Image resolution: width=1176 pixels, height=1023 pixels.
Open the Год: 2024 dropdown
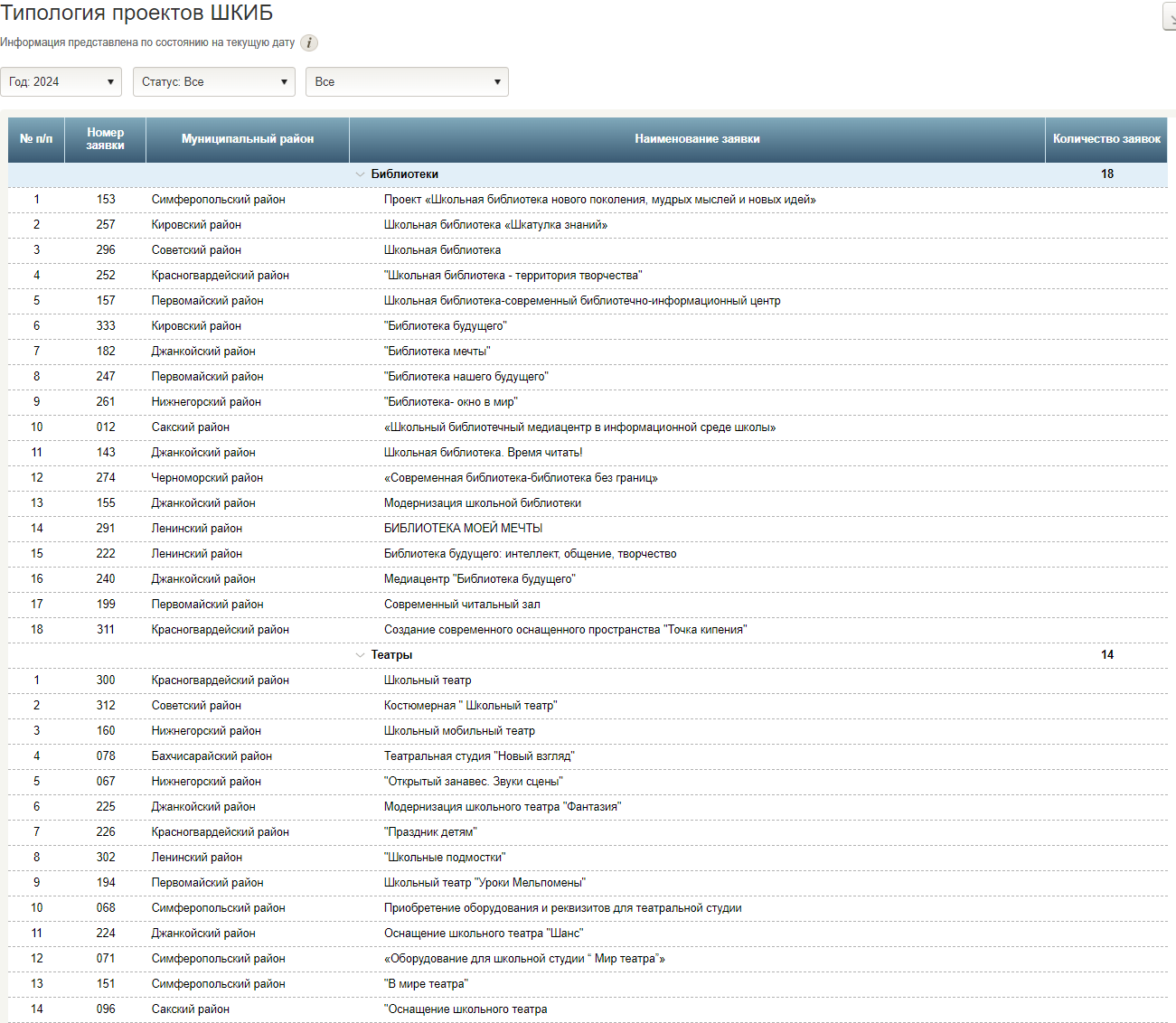tap(61, 81)
